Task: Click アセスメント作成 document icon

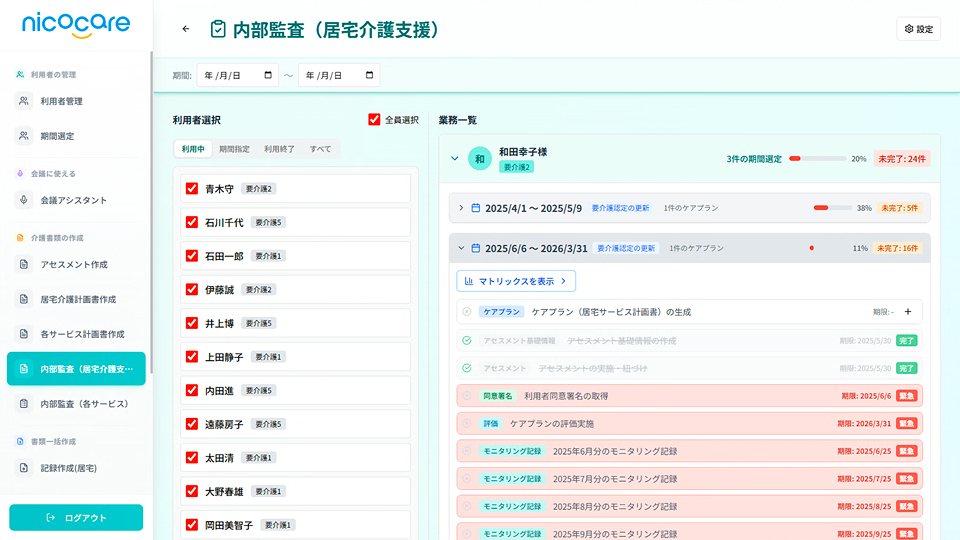Action: tap(23, 264)
